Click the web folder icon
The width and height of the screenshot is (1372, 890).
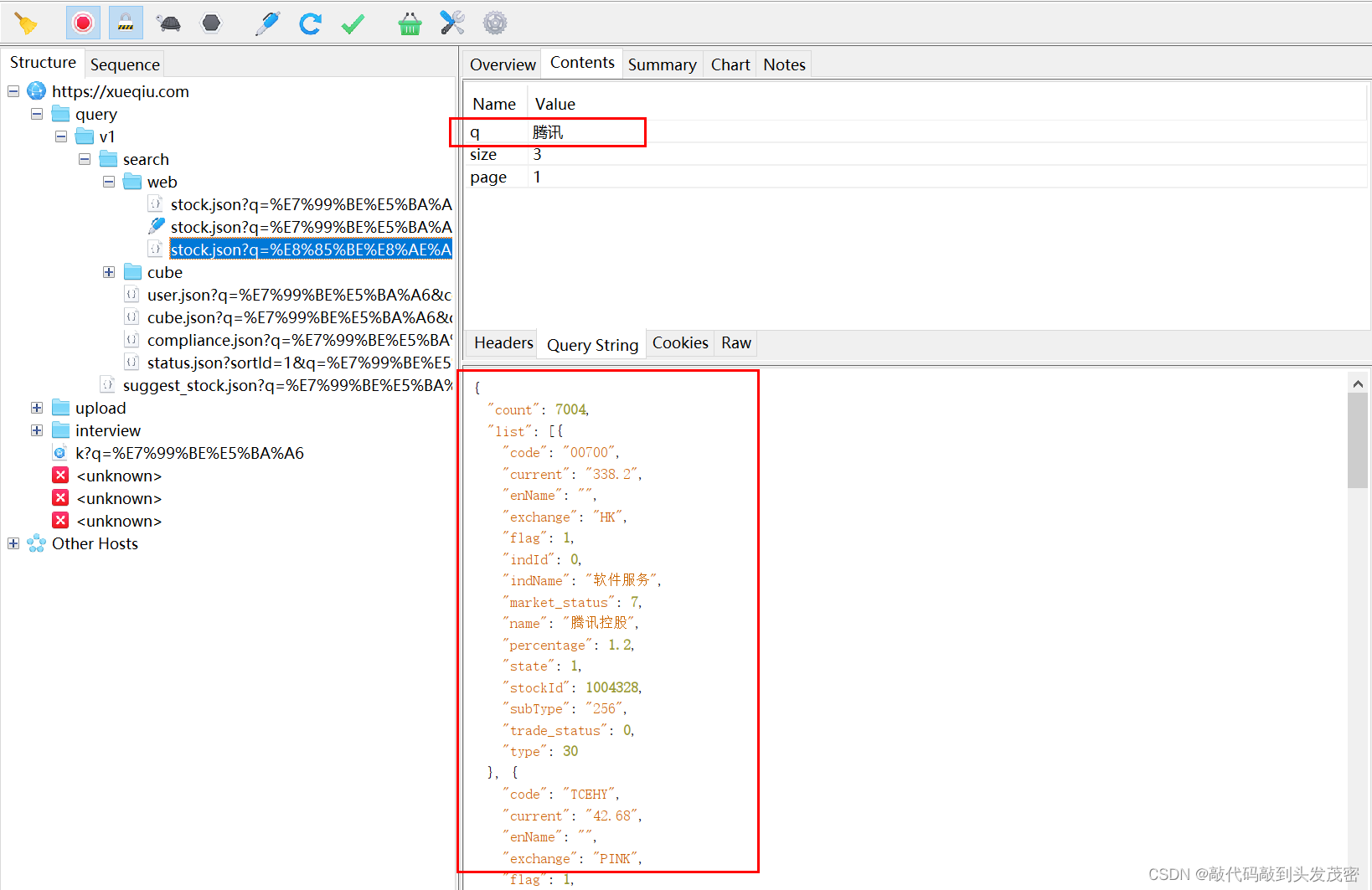132,181
